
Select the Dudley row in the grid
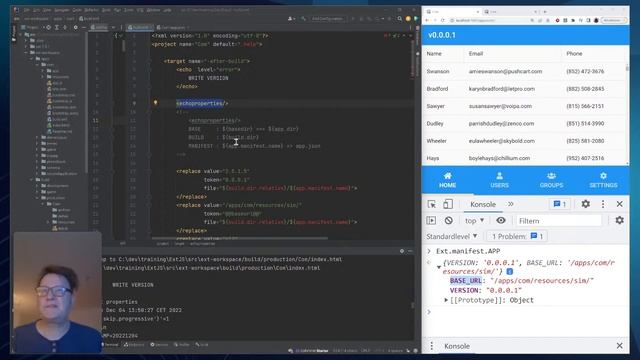(x=524, y=124)
